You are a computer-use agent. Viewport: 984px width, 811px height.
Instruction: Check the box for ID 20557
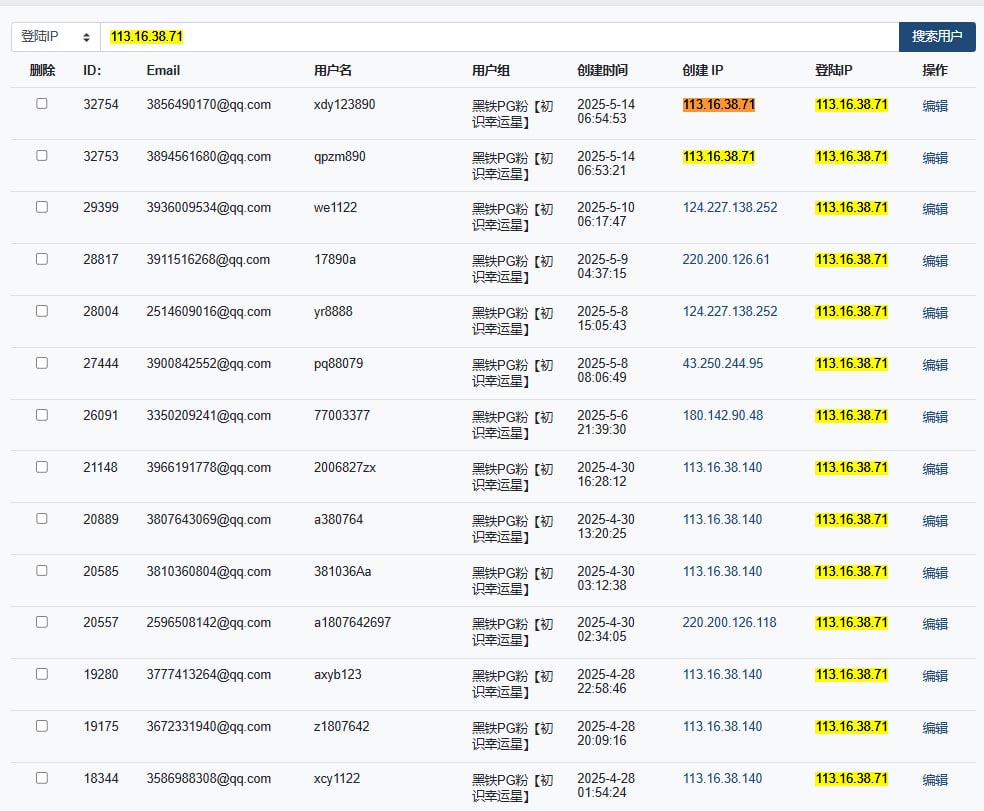pos(42,622)
